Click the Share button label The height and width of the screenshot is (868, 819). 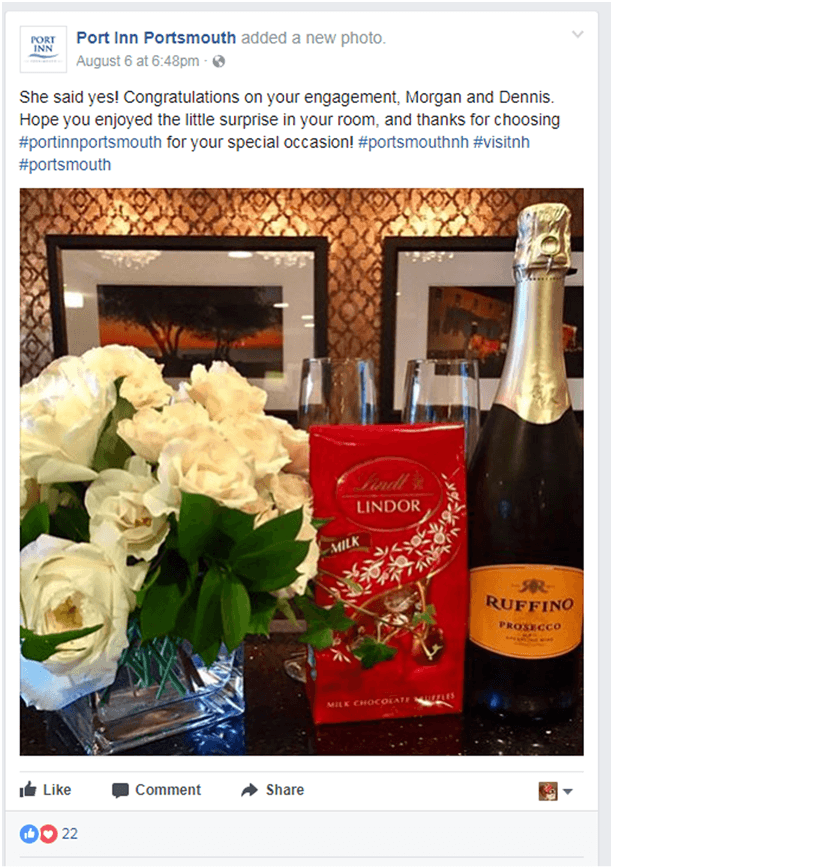pyautogui.click(x=285, y=790)
